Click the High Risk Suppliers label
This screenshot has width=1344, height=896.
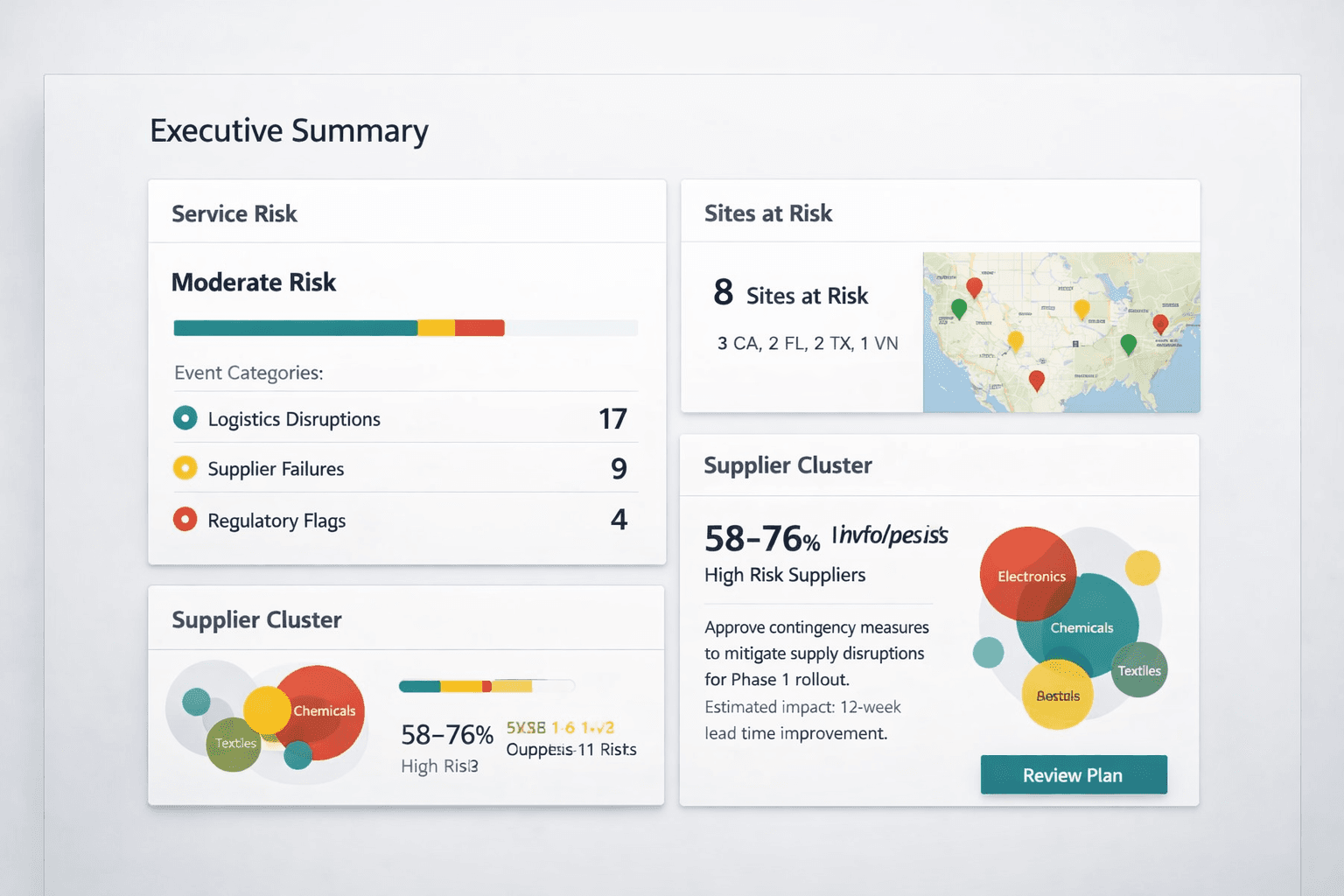785,575
